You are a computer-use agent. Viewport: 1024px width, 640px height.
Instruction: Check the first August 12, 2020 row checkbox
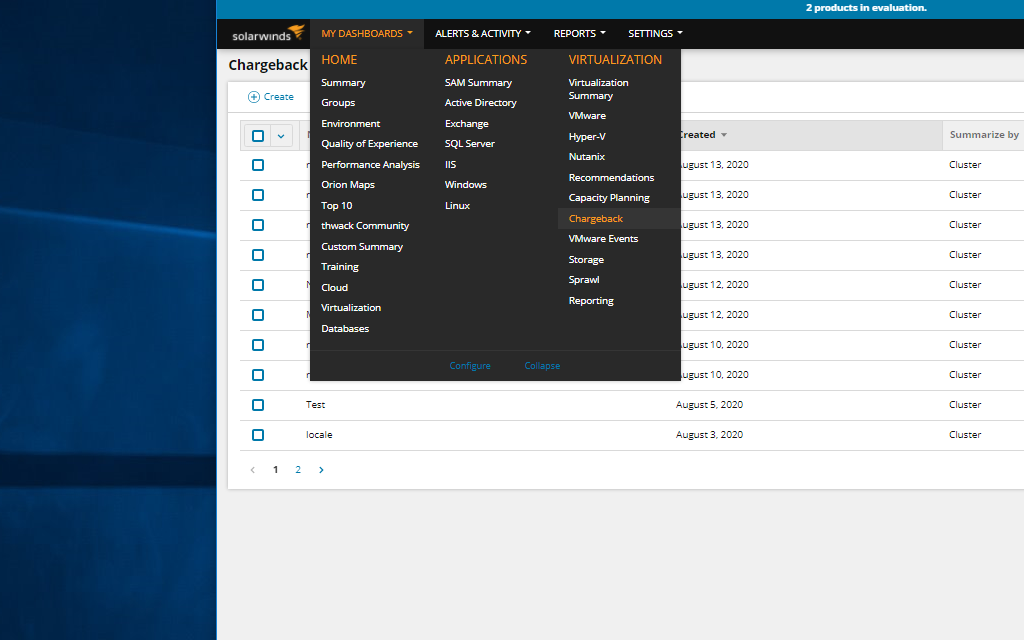258,285
